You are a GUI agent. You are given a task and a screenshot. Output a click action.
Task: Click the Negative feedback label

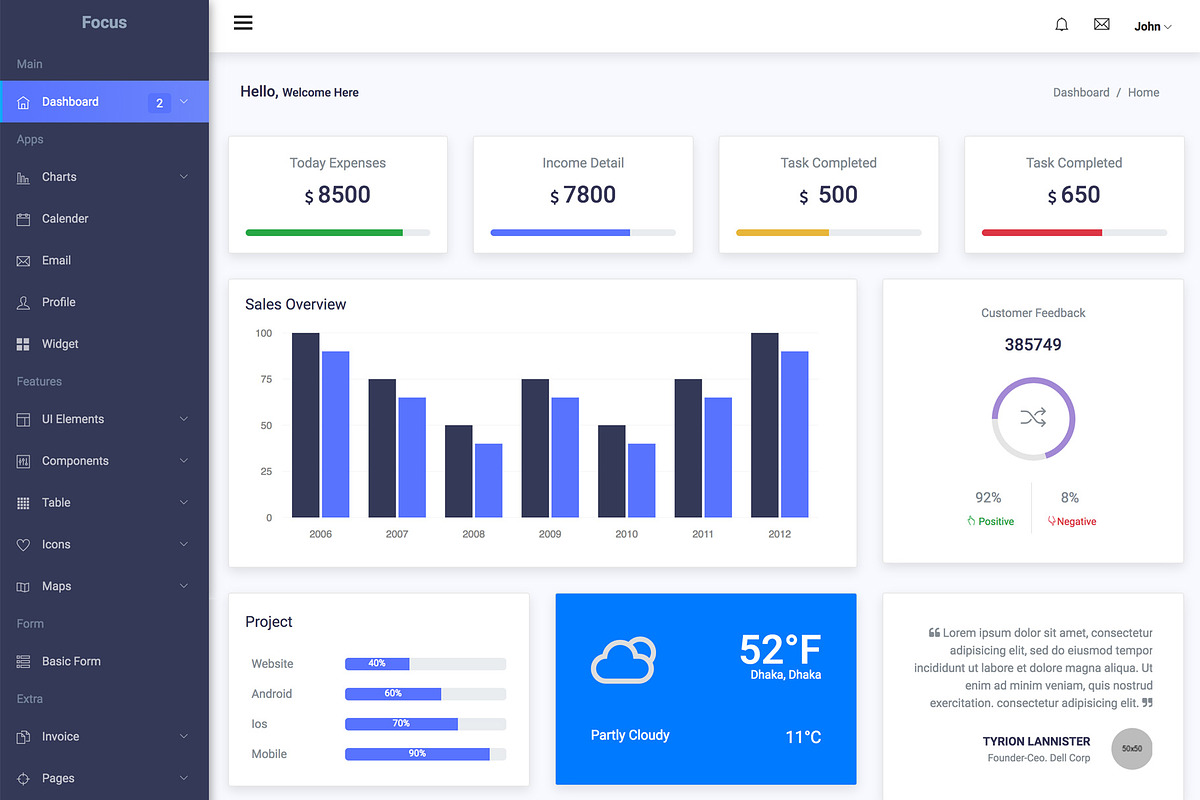pos(1071,521)
